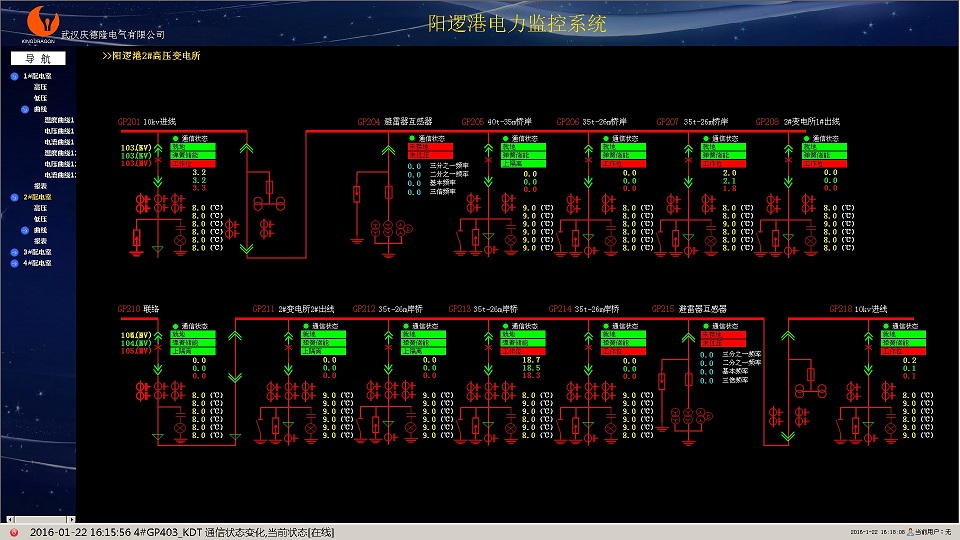The image size is (960, 540).
Task: Click GP201 red 工作位 status box
Action: click(x=193, y=164)
